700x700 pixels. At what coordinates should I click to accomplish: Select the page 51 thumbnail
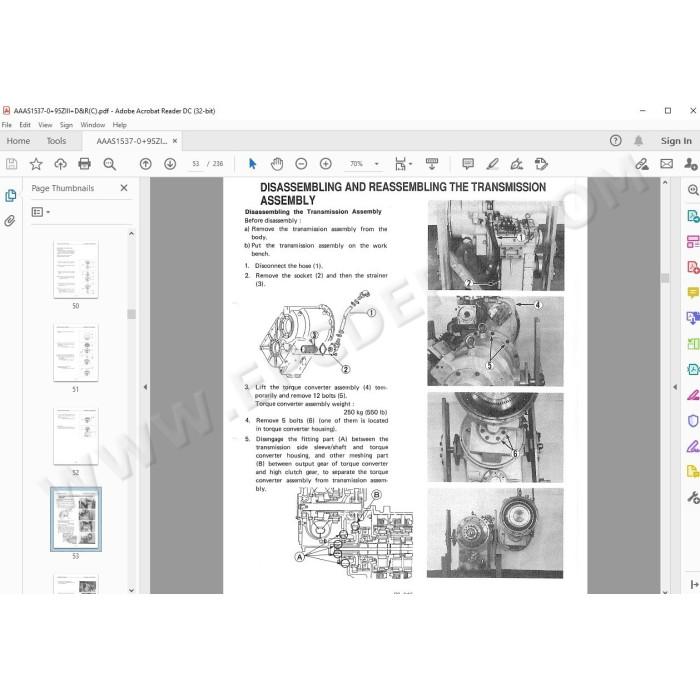coord(75,353)
